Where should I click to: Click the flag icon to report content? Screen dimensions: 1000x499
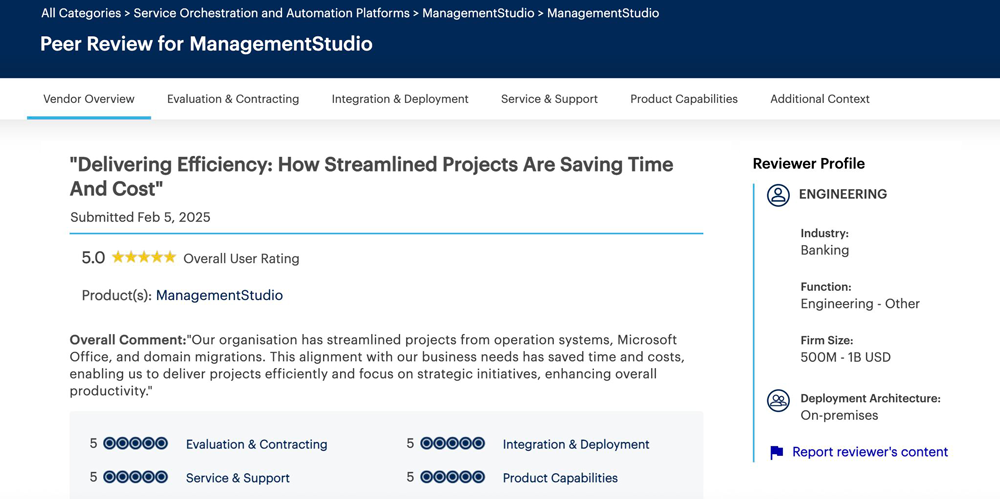pyautogui.click(x=777, y=453)
